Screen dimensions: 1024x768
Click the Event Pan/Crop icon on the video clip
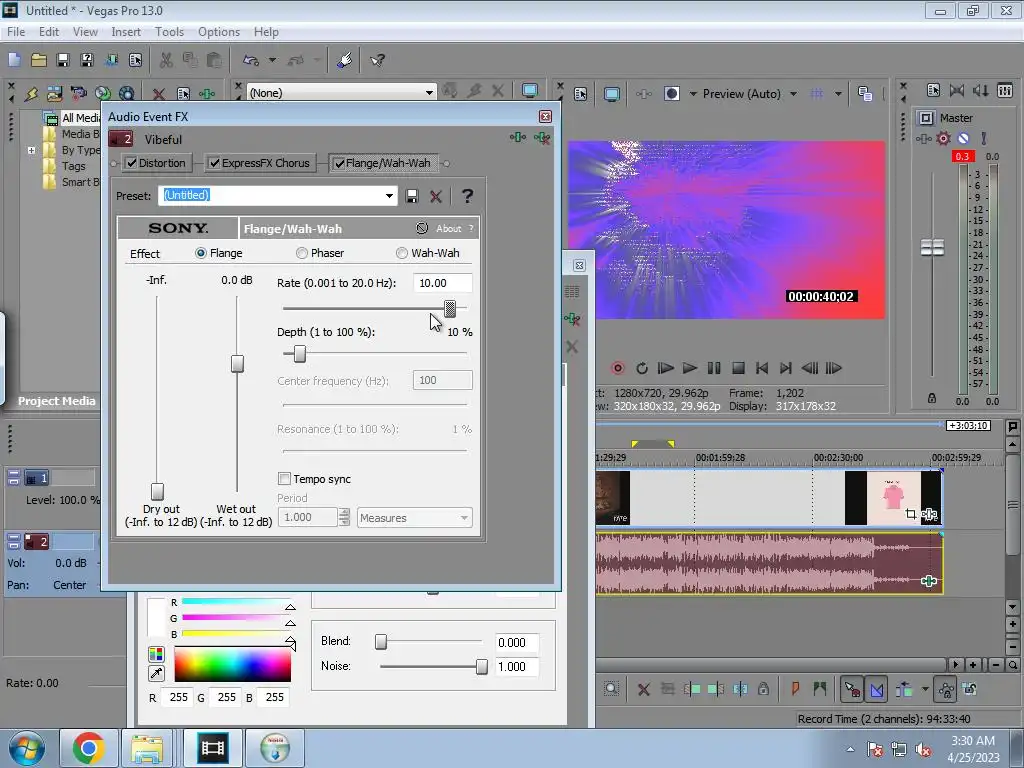(910, 514)
